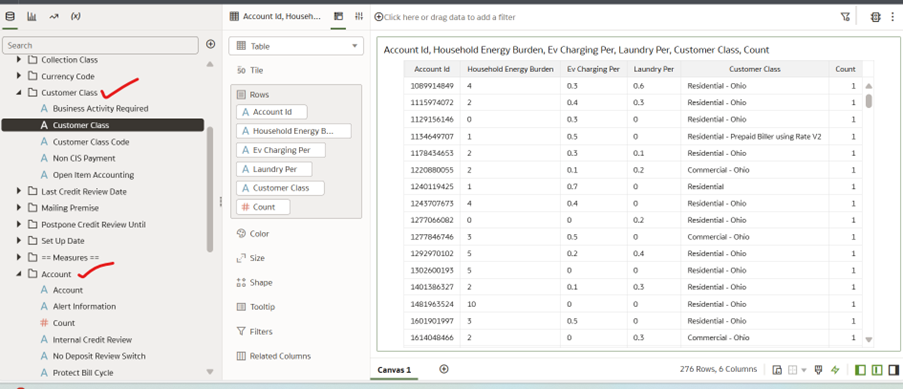
Task: Toggle the right properties panel visibility
Action: pyautogui.click(x=894, y=370)
